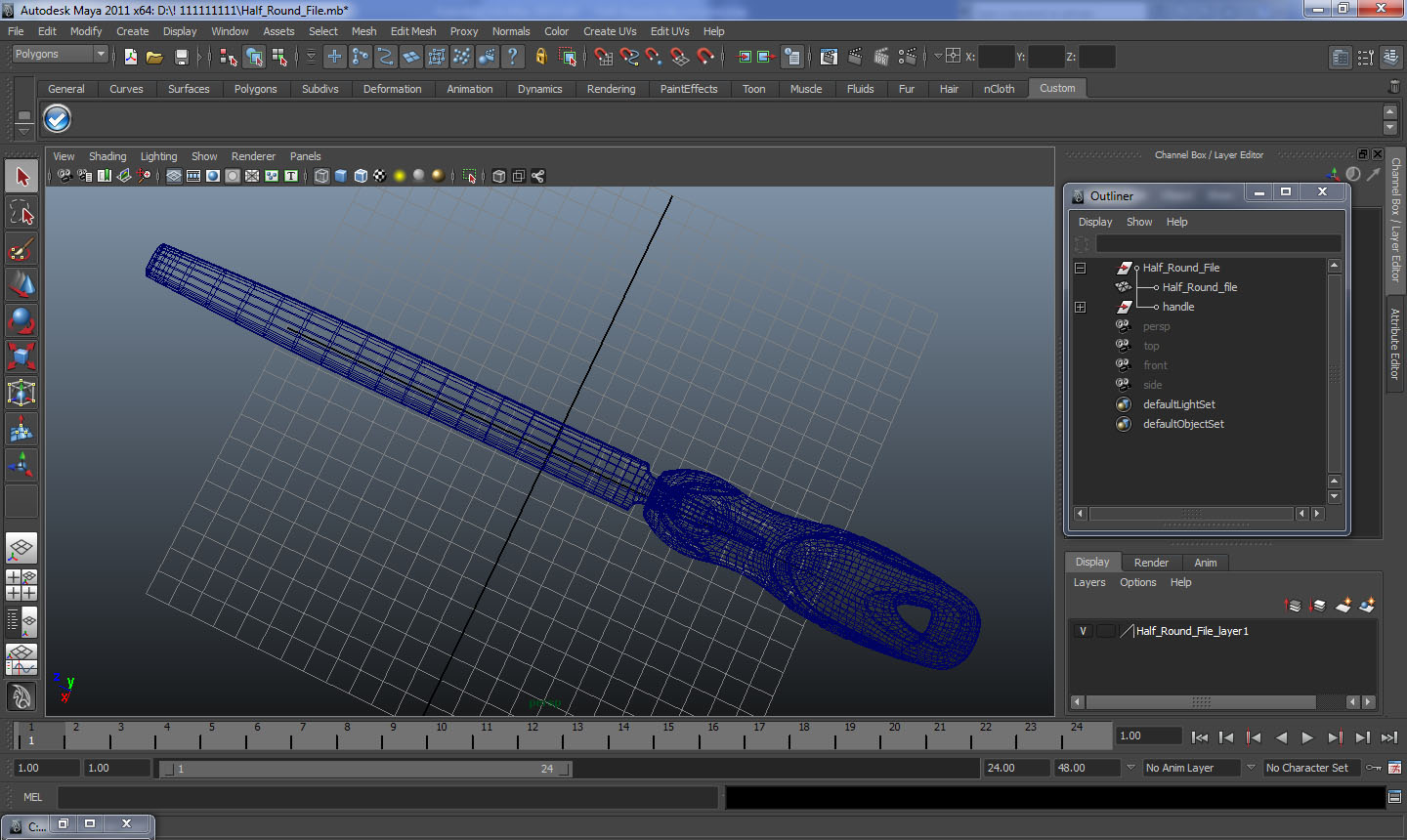This screenshot has height=840, width=1407.
Task: Expand the handle node in Outliner
Action: pyautogui.click(x=1080, y=307)
